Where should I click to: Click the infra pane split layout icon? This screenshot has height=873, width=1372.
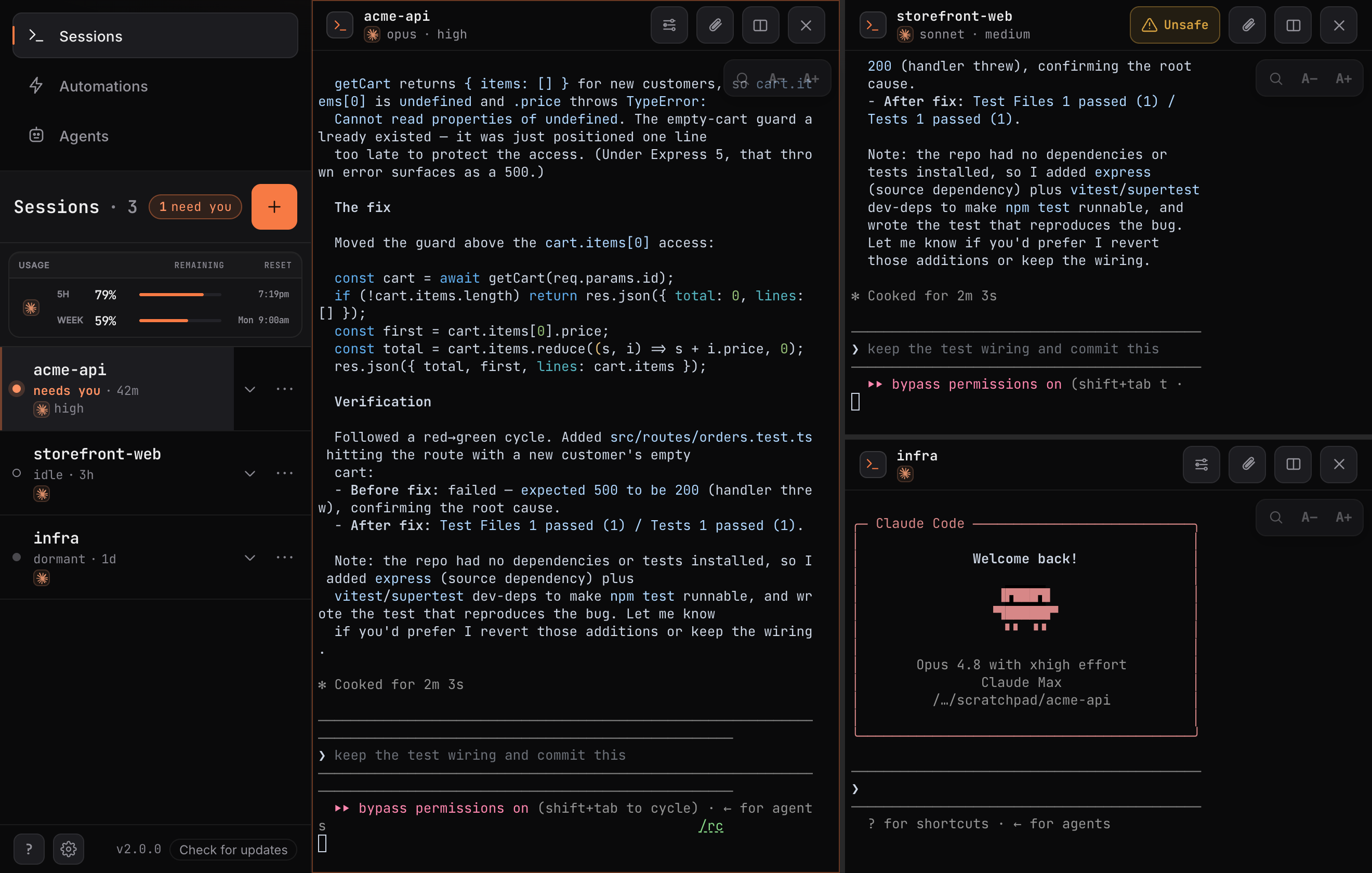tap(1294, 465)
